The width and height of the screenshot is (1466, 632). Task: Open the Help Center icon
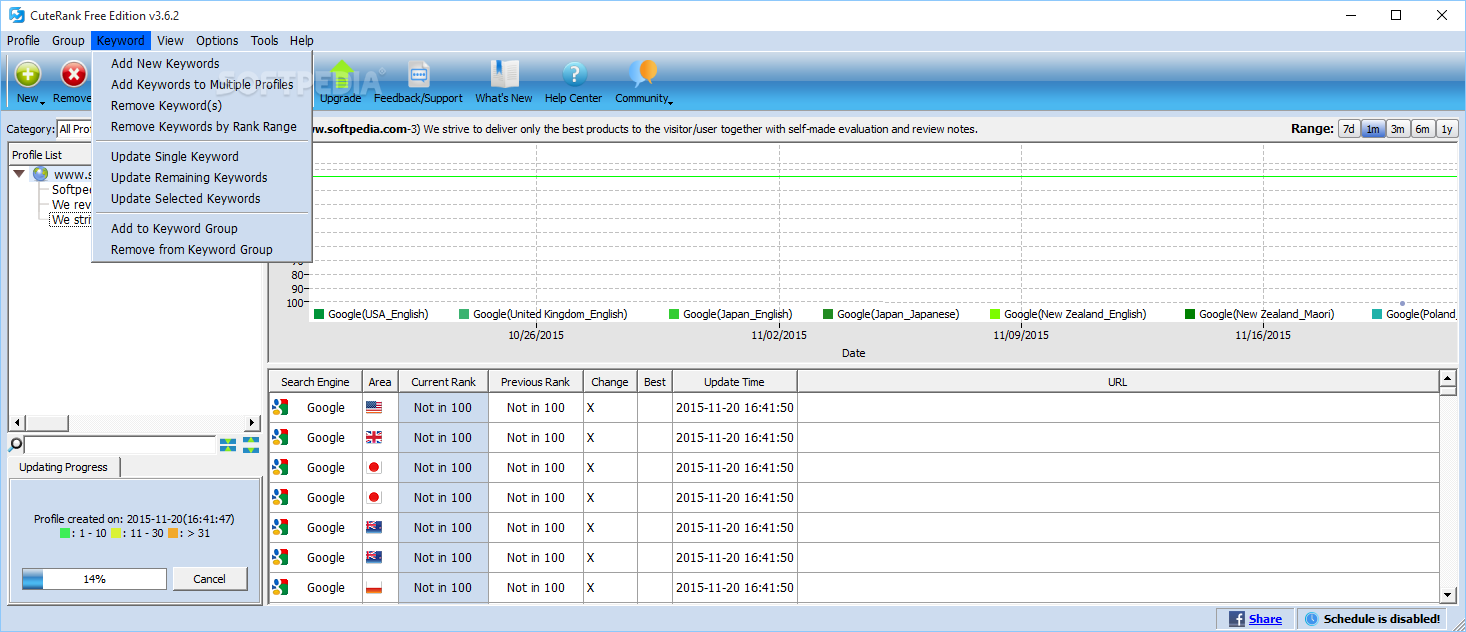(574, 74)
